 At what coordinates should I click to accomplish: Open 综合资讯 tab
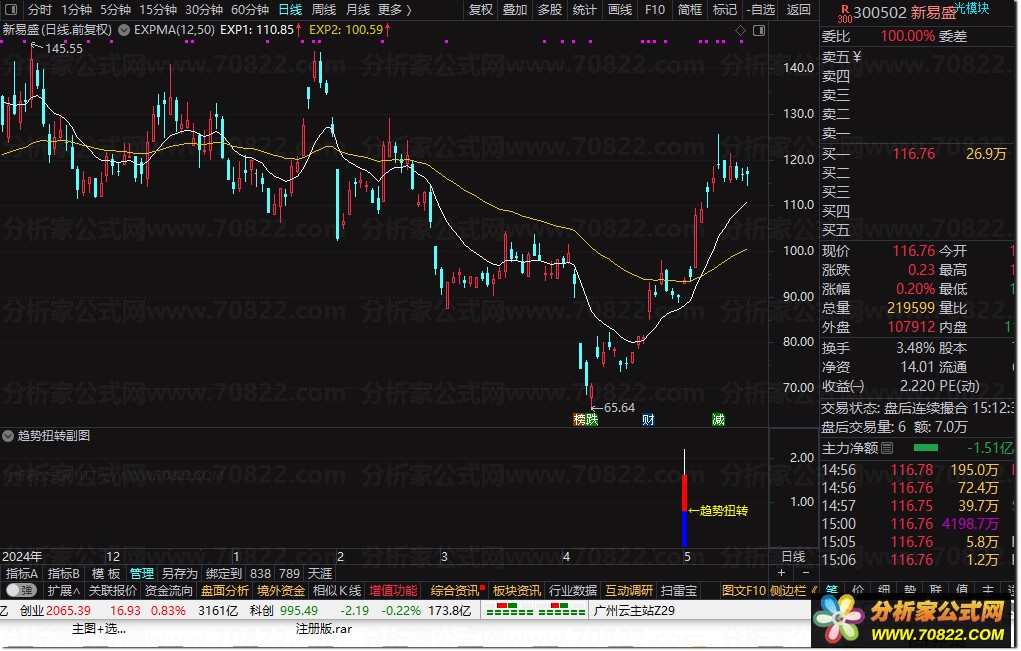tap(456, 590)
